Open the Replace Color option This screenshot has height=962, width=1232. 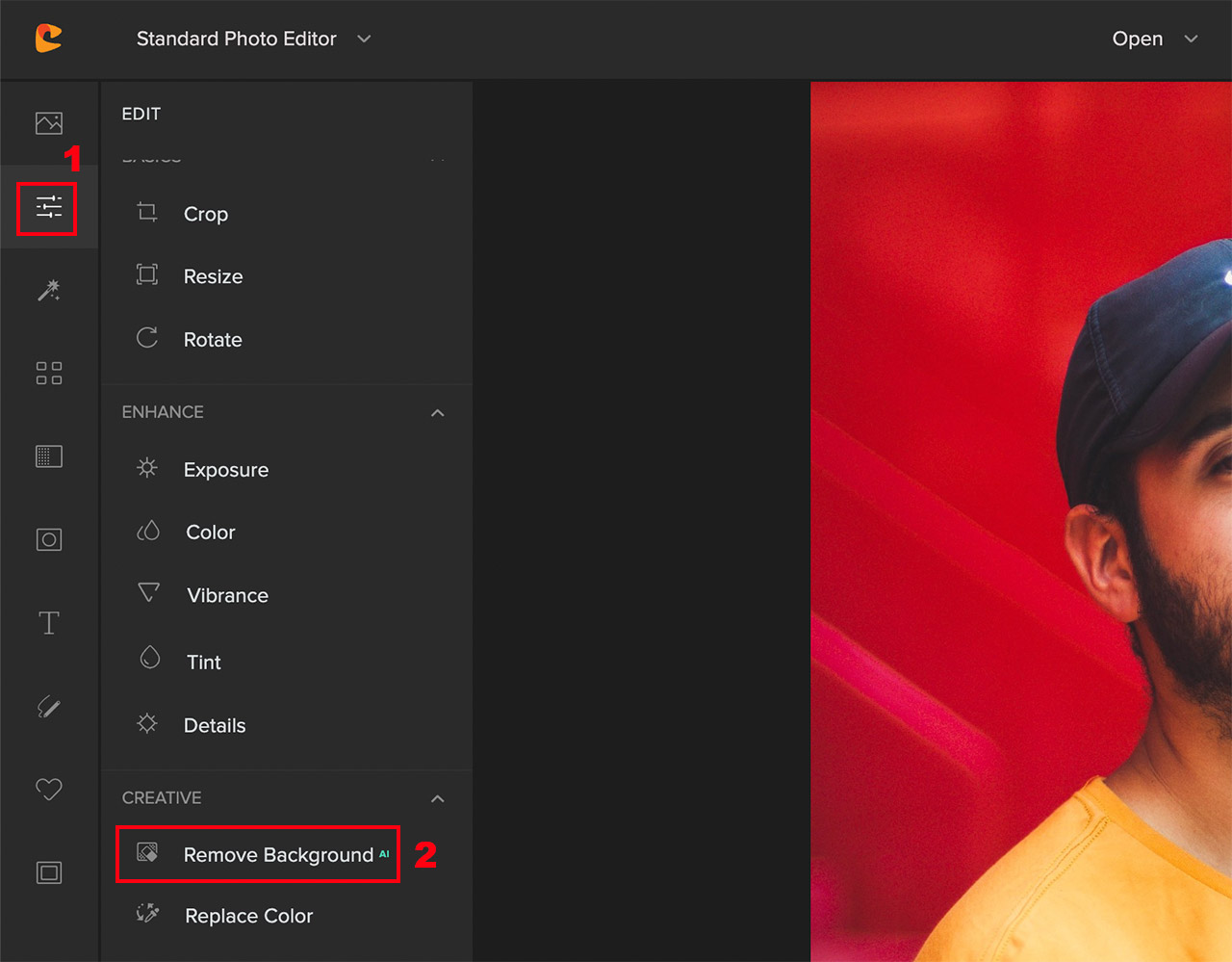[x=247, y=916]
